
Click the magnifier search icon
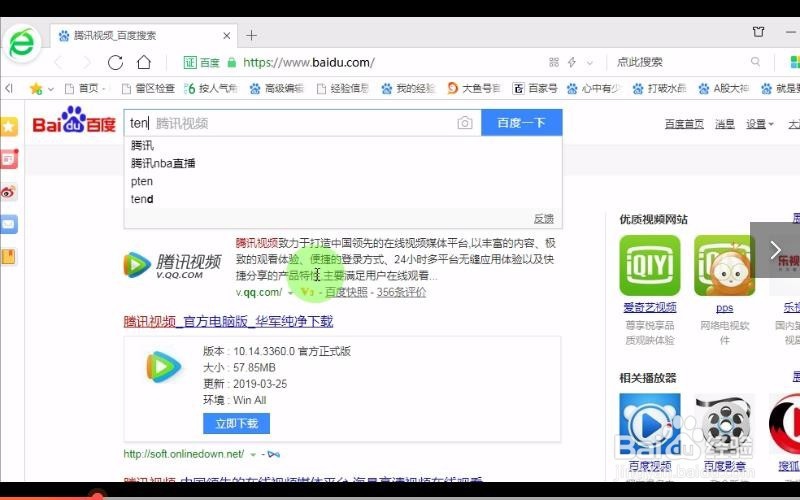[756, 62]
